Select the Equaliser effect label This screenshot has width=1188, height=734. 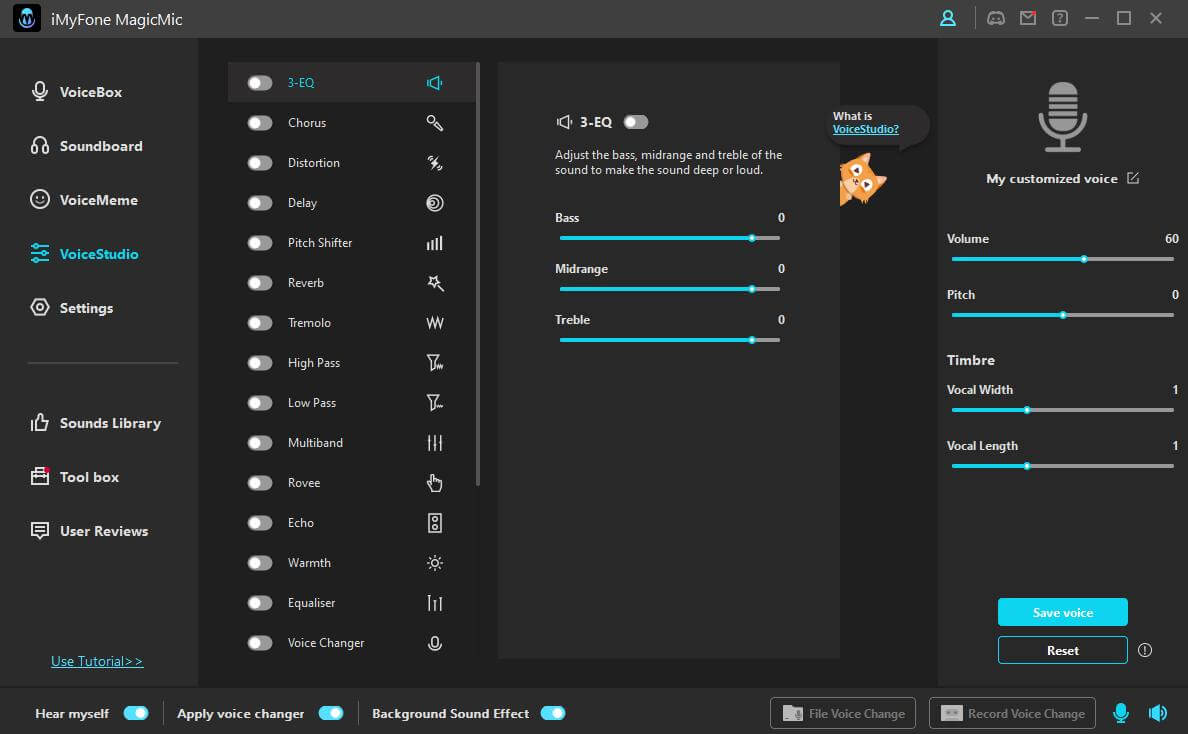pyautogui.click(x=311, y=603)
